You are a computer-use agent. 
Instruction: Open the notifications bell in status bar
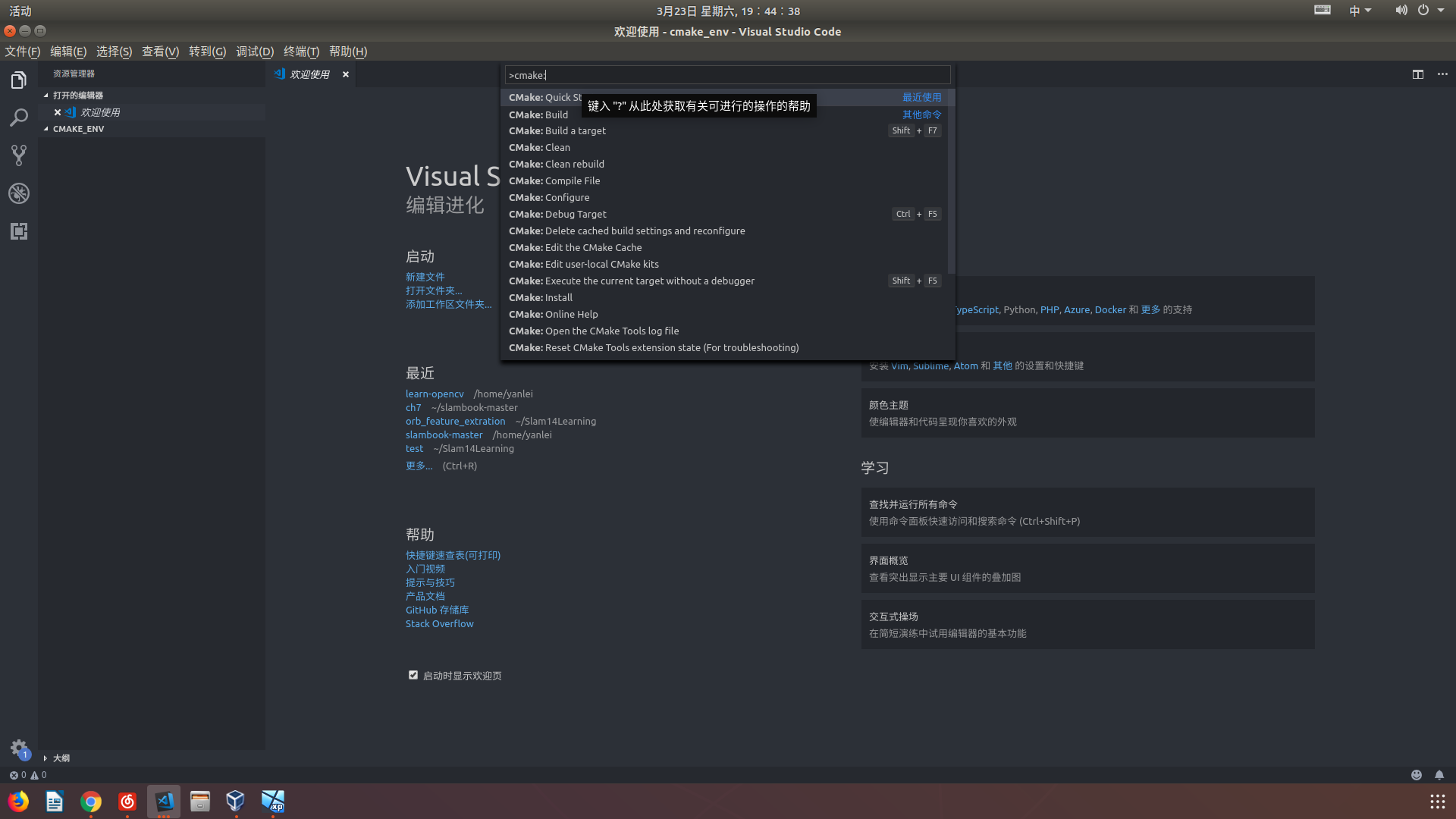pos(1439,775)
